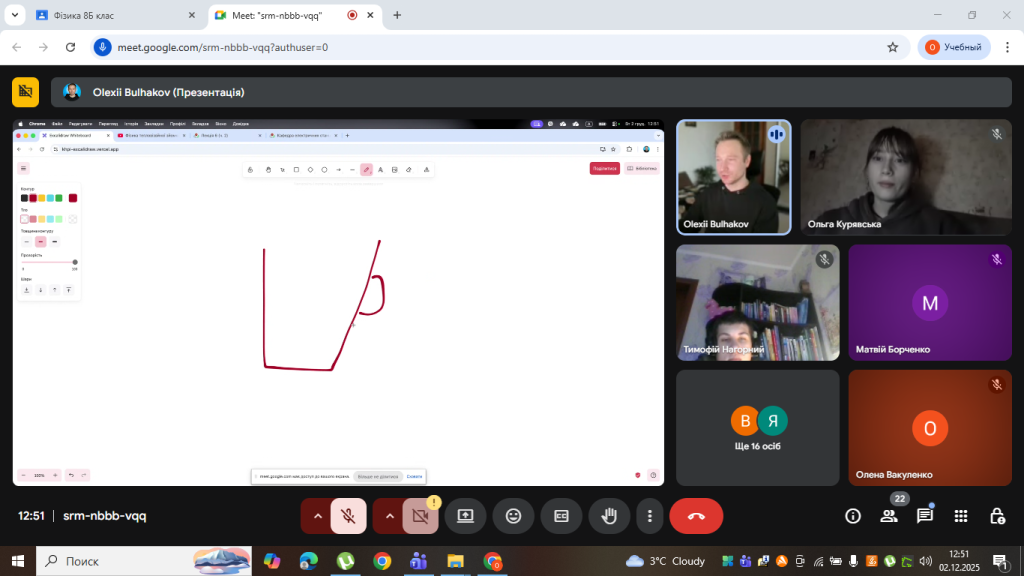Select Тимофій Нагорний video tile
Viewport: 1024px width, 576px height.
coord(758,302)
